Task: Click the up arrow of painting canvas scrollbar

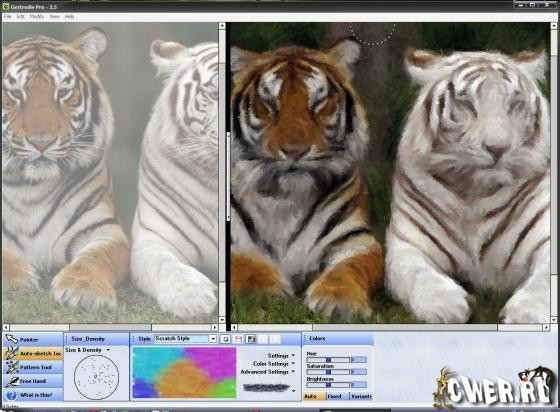Action: click(554, 26)
